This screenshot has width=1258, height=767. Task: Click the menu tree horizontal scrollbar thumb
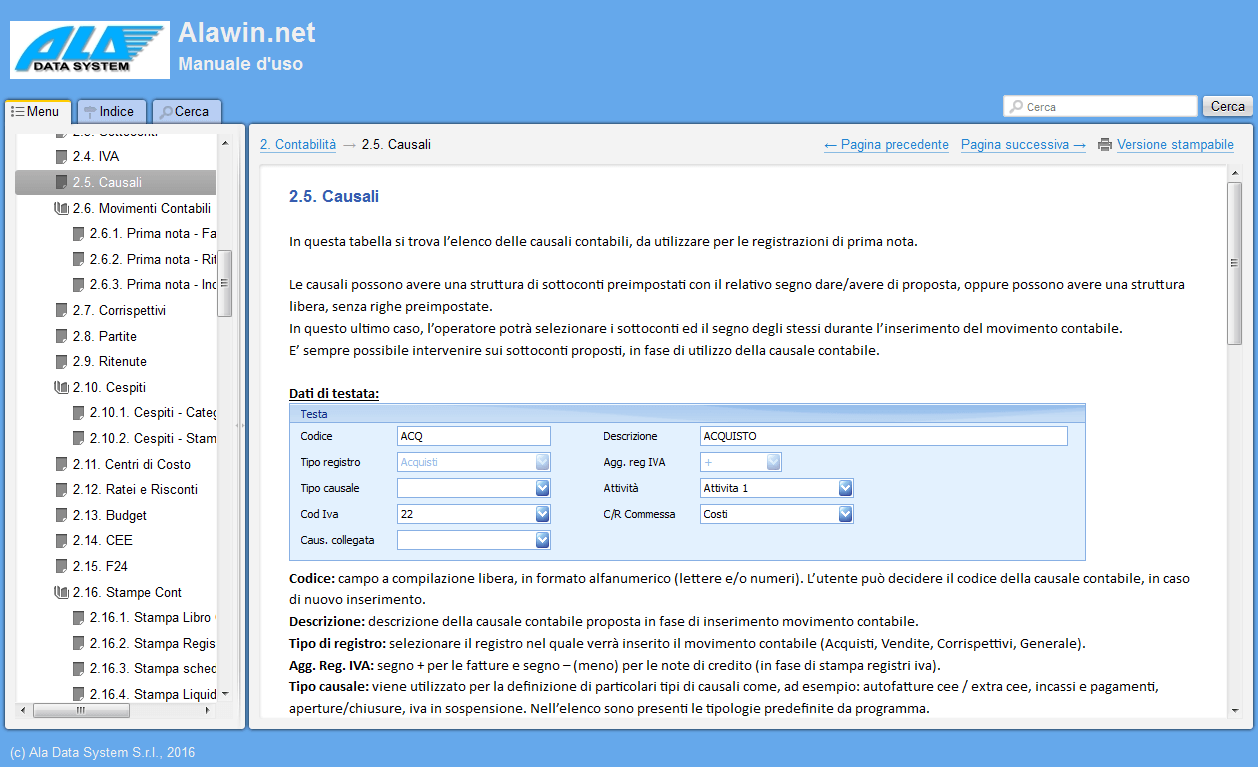point(82,710)
